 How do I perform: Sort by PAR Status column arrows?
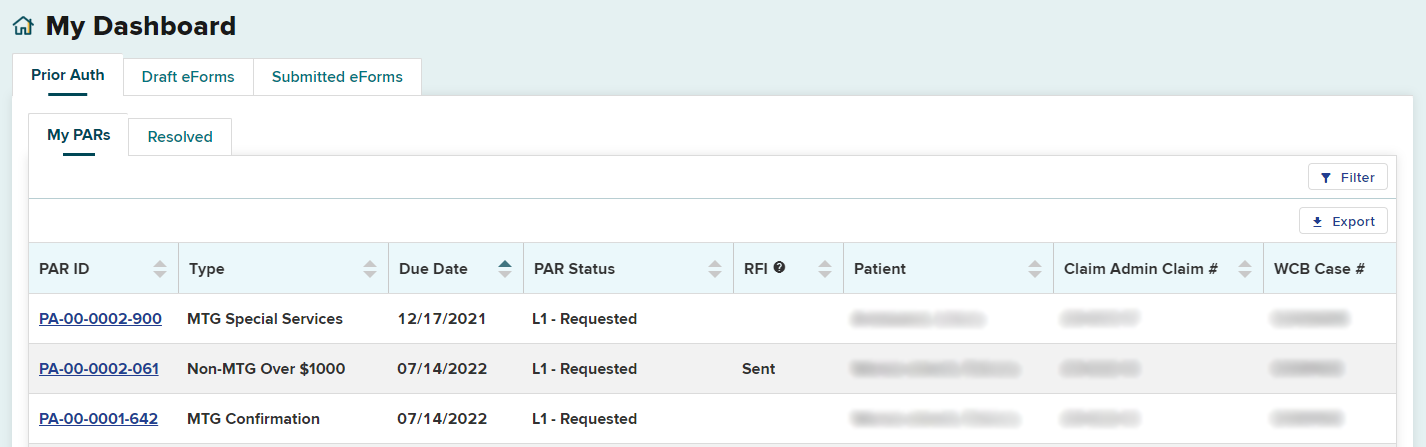714,269
